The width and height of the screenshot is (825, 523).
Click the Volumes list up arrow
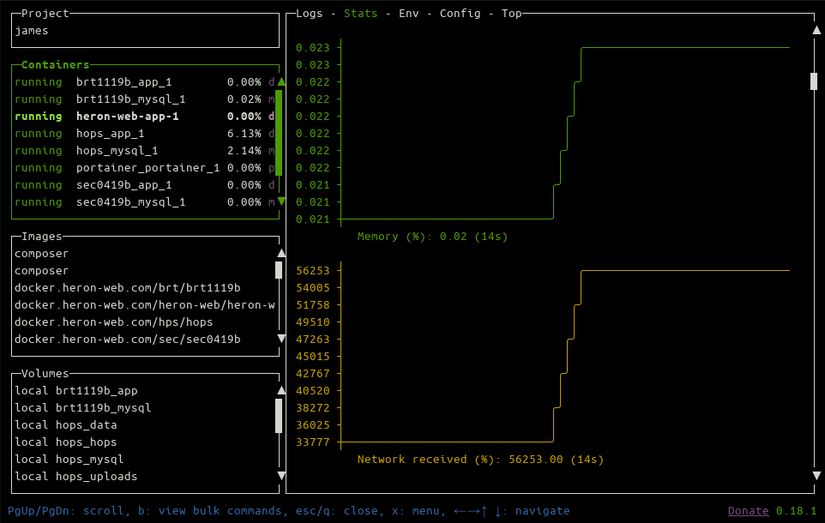coord(281,390)
